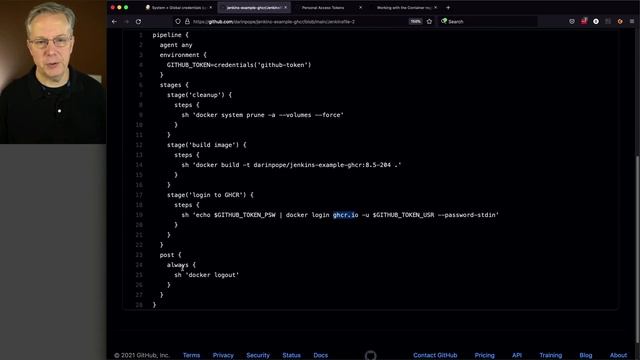Click the 'agent any' code line
This screenshot has width=640, height=360.
[x=176, y=45]
